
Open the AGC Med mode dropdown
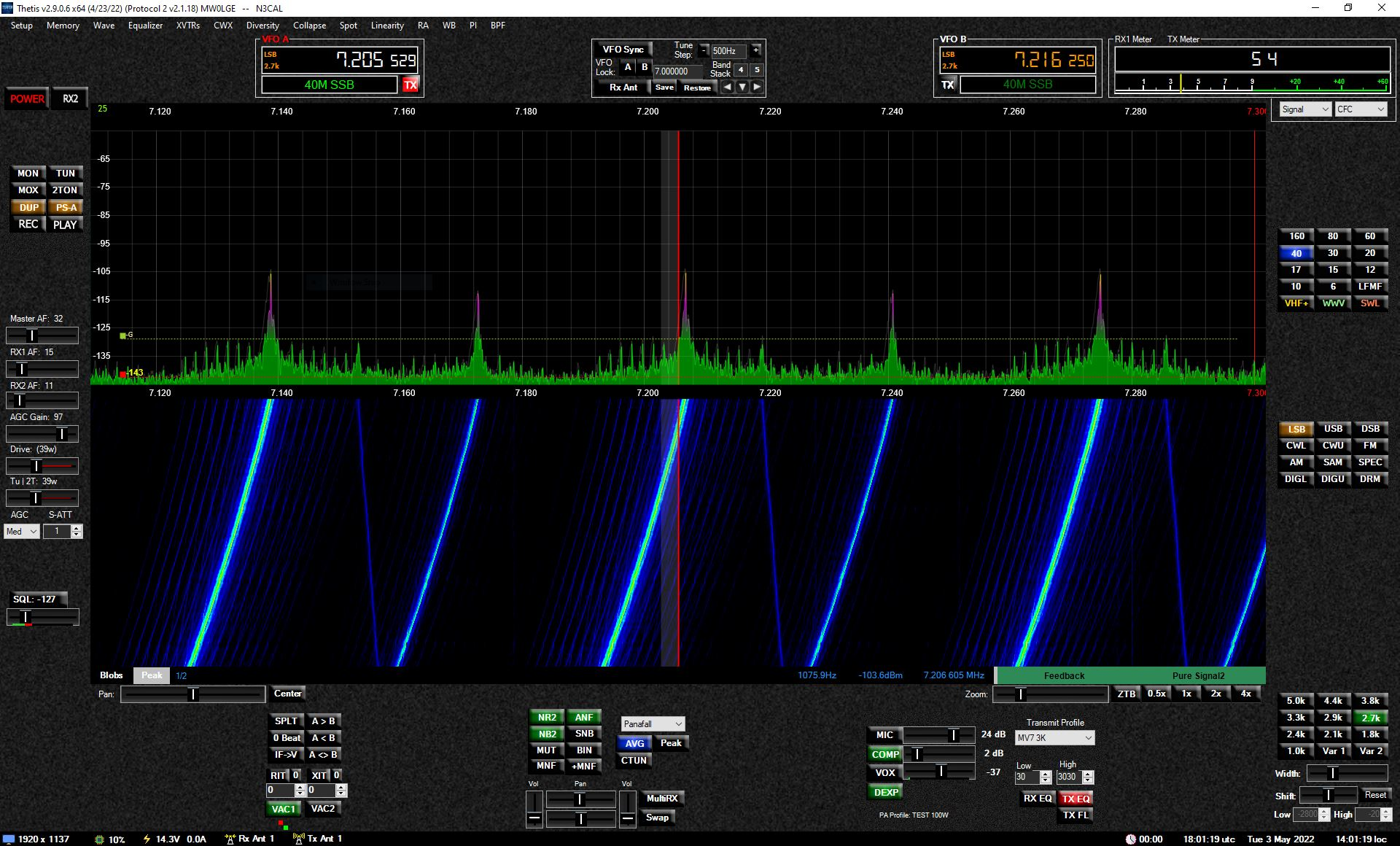click(x=21, y=532)
